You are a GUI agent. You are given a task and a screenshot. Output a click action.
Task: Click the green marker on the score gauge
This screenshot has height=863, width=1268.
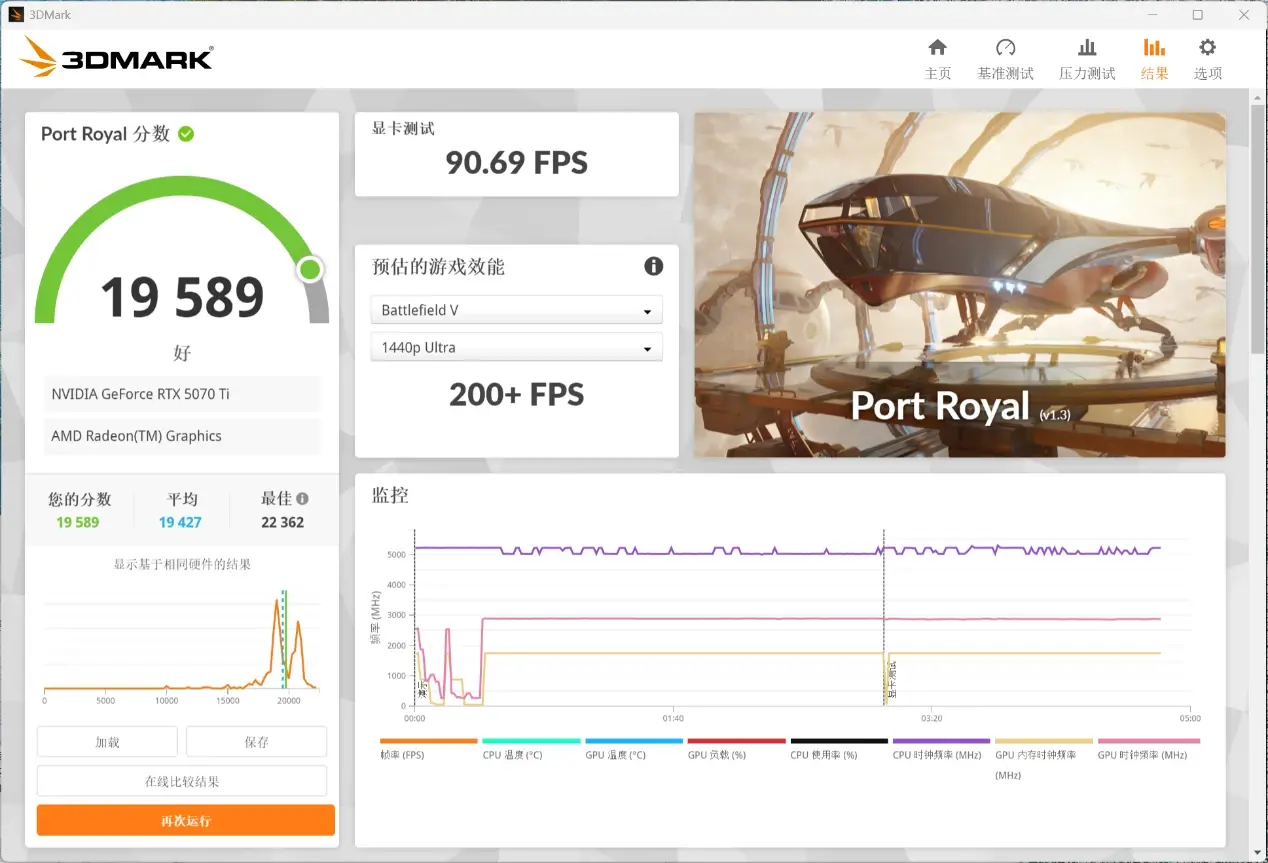pyautogui.click(x=310, y=269)
